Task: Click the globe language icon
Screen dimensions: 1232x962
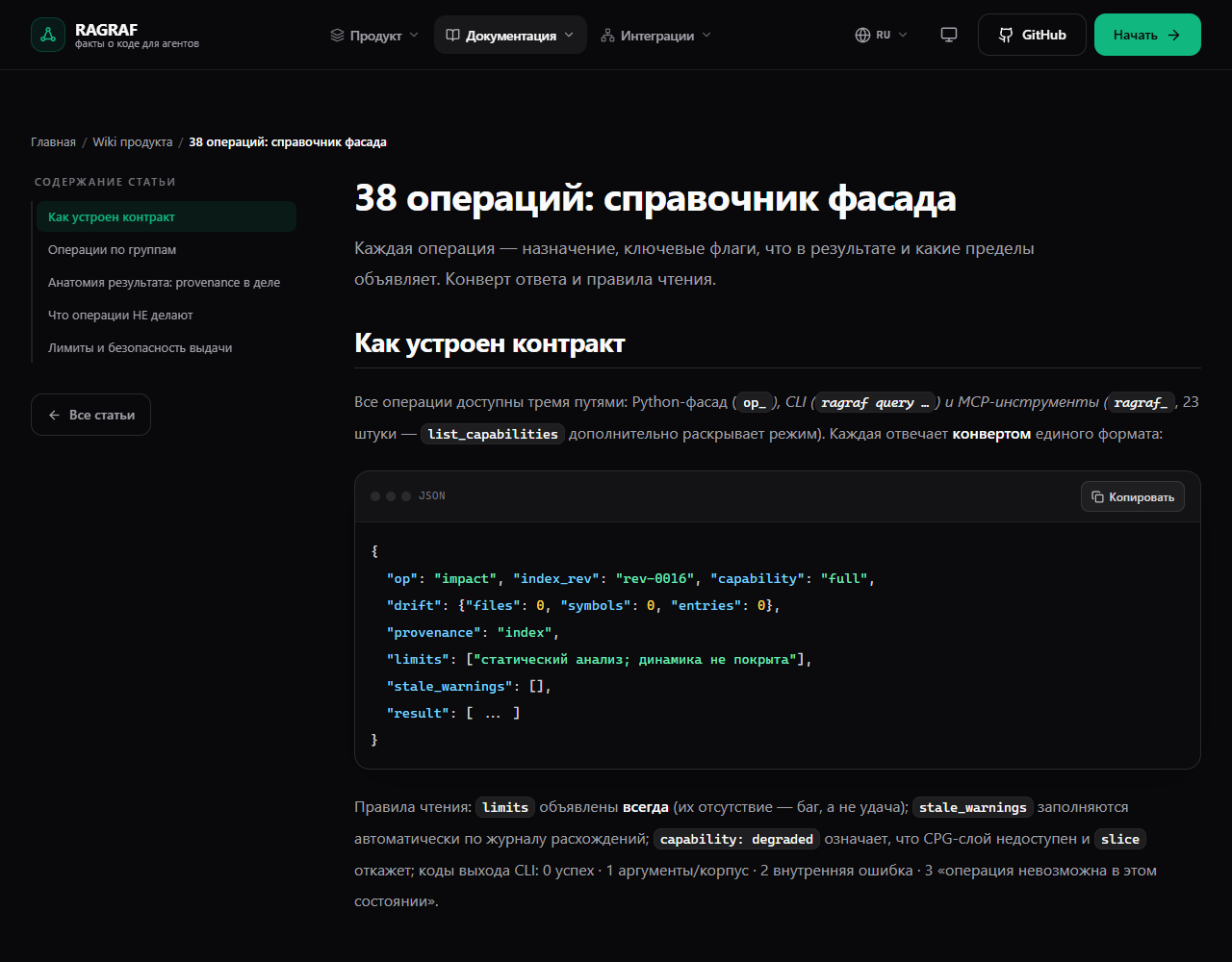Action: (x=862, y=35)
